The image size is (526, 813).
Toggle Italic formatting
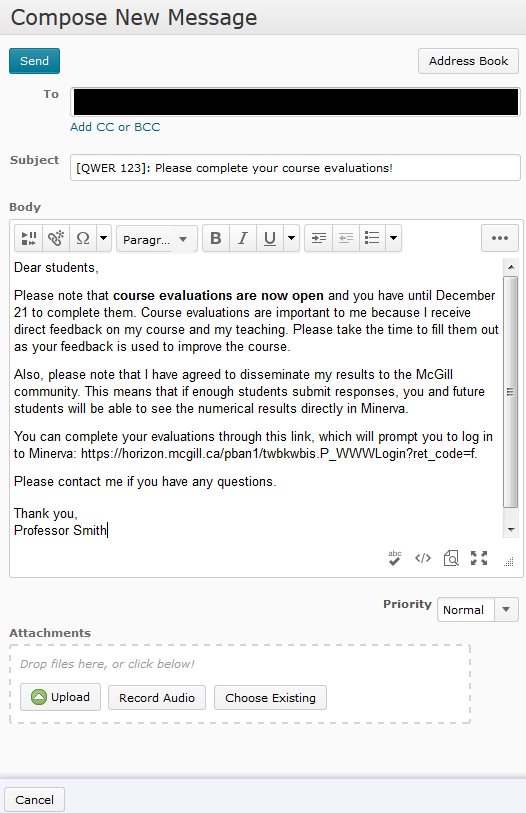pos(243,239)
